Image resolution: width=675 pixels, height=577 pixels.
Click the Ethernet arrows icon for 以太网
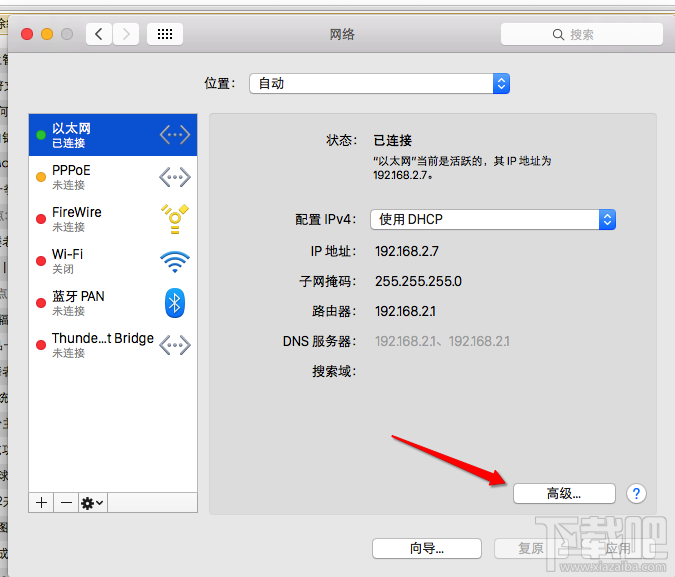(175, 135)
